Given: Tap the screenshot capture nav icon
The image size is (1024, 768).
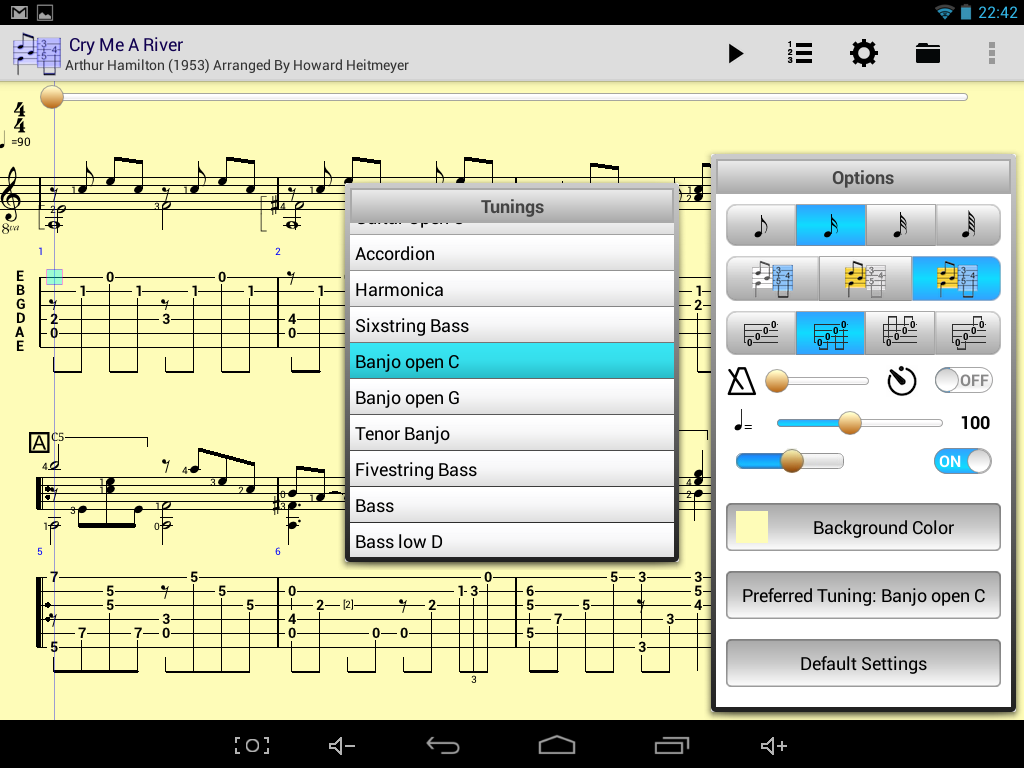Looking at the screenshot, I should click(x=252, y=745).
